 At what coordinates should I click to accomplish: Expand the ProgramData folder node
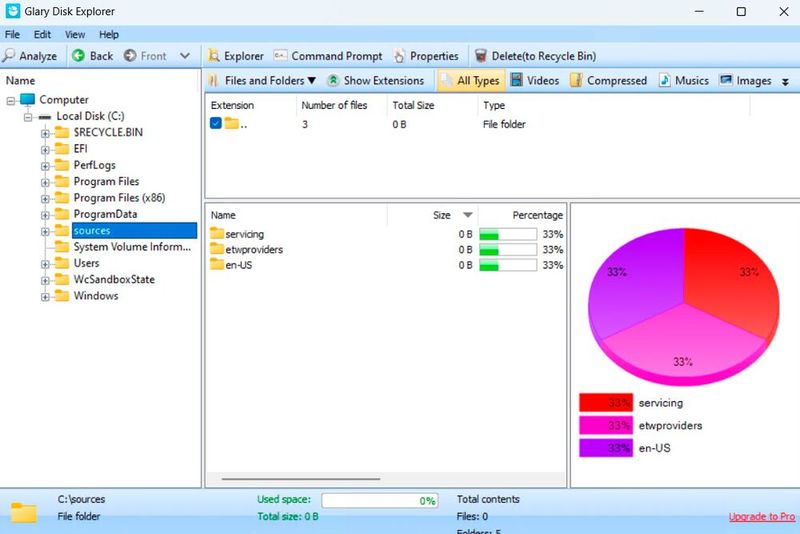click(x=45, y=215)
